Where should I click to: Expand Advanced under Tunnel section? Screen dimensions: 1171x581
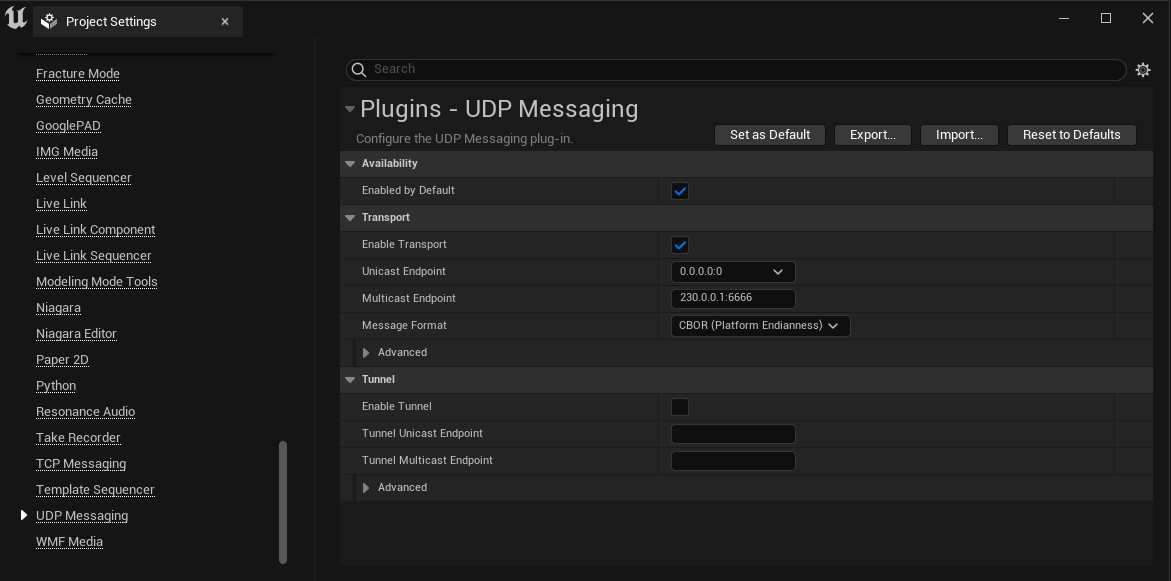pyautogui.click(x=366, y=488)
